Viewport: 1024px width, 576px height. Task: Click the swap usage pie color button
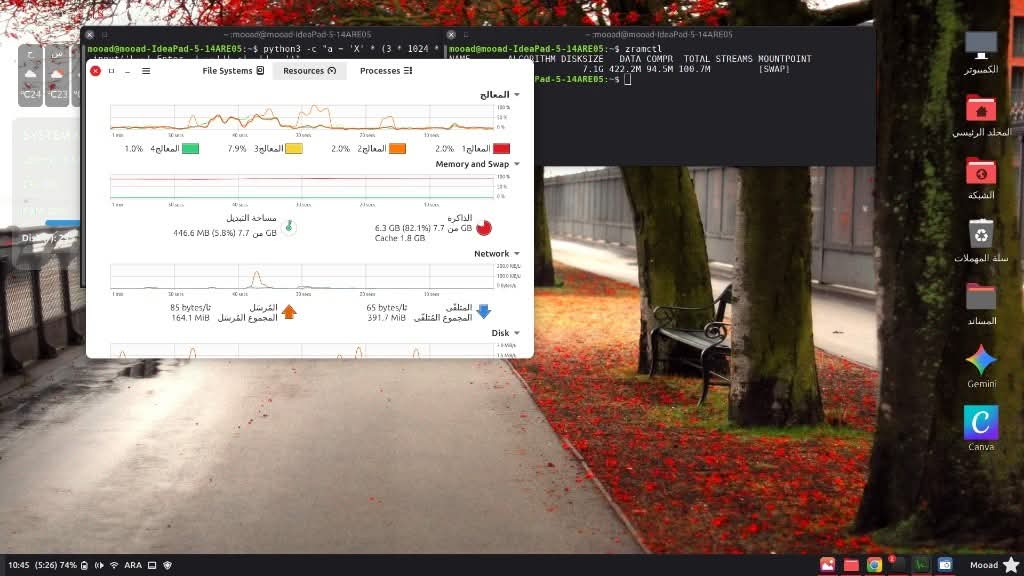tap(289, 227)
